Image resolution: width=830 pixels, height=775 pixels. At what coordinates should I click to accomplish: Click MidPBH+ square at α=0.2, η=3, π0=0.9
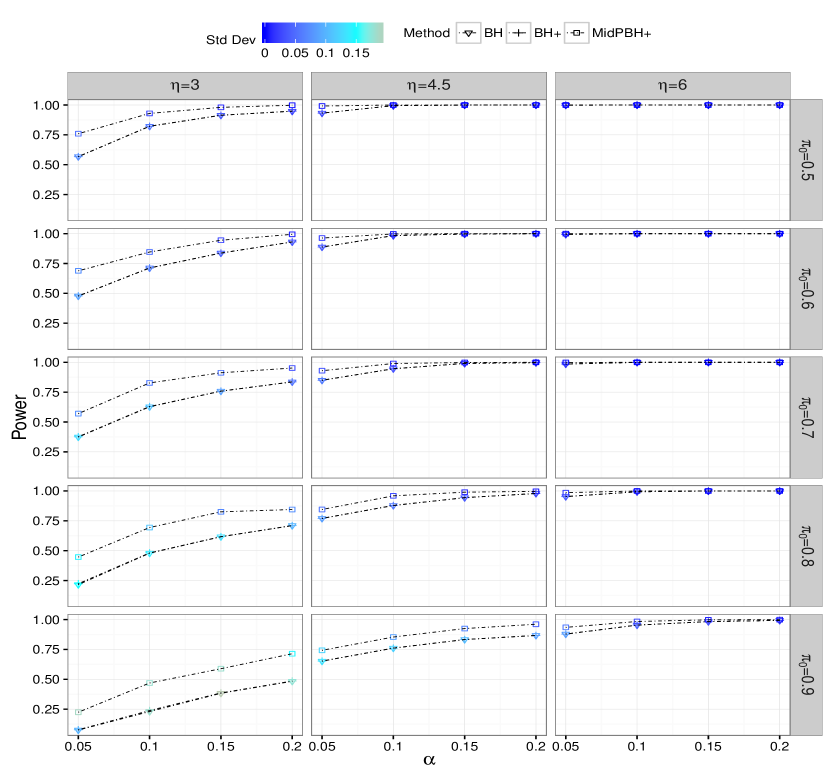(292, 654)
